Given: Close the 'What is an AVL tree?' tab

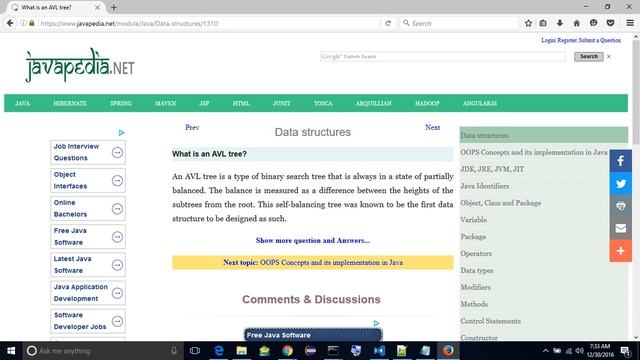Looking at the screenshot, I should tap(97, 7).
